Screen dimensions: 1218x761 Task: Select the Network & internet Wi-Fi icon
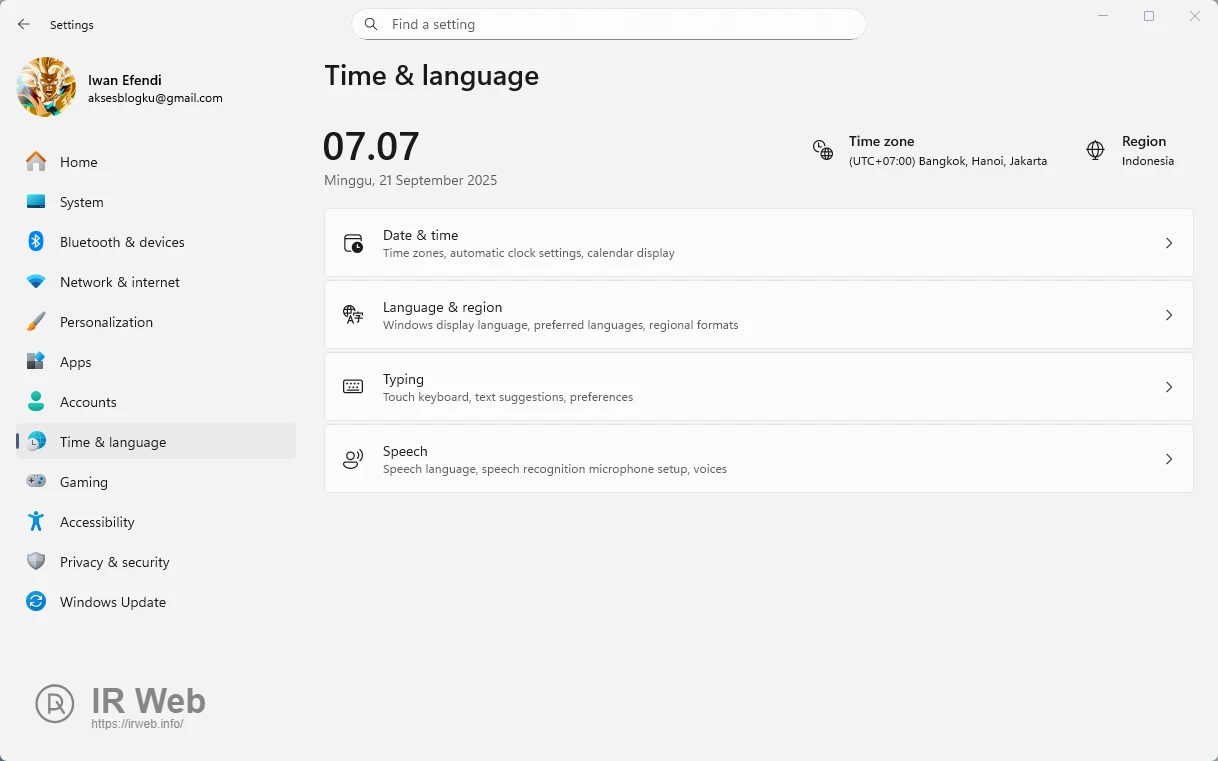coord(36,282)
